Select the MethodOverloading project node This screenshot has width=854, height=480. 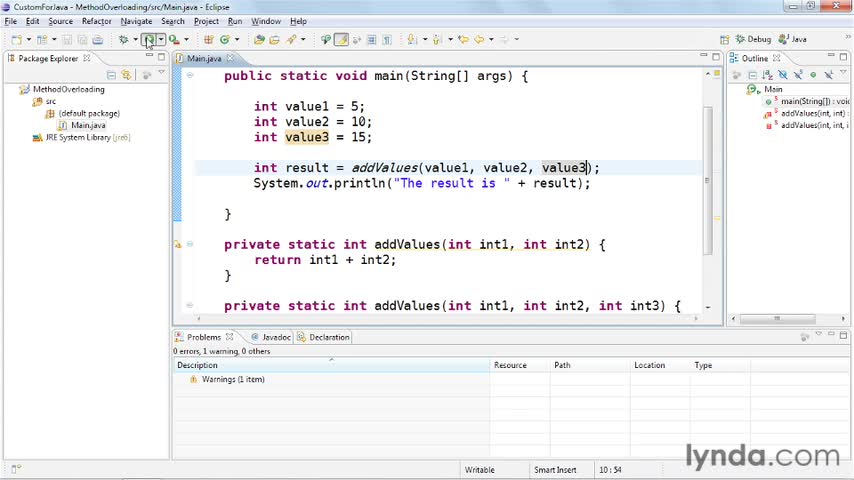point(62,89)
